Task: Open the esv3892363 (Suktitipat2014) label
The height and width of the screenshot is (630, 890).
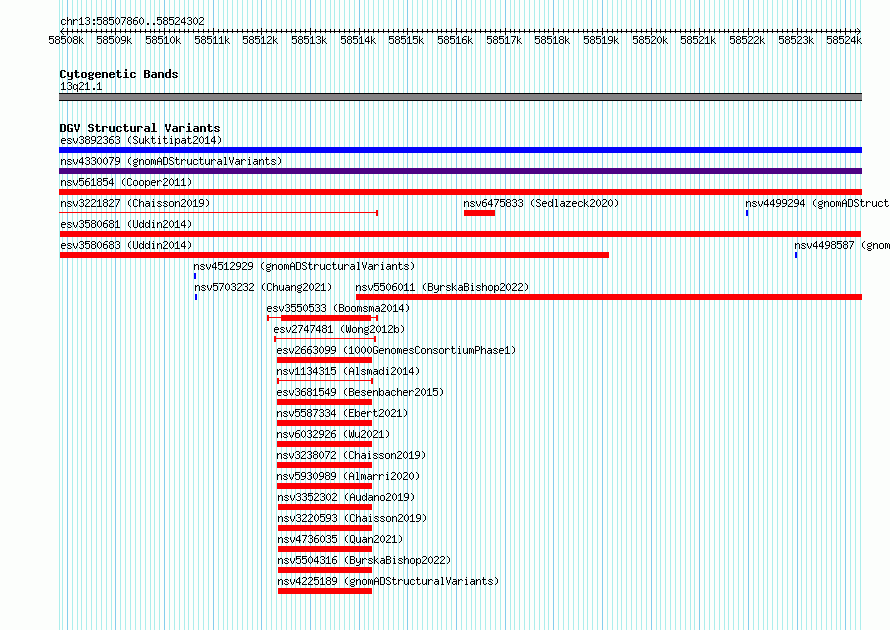Action: [141, 140]
